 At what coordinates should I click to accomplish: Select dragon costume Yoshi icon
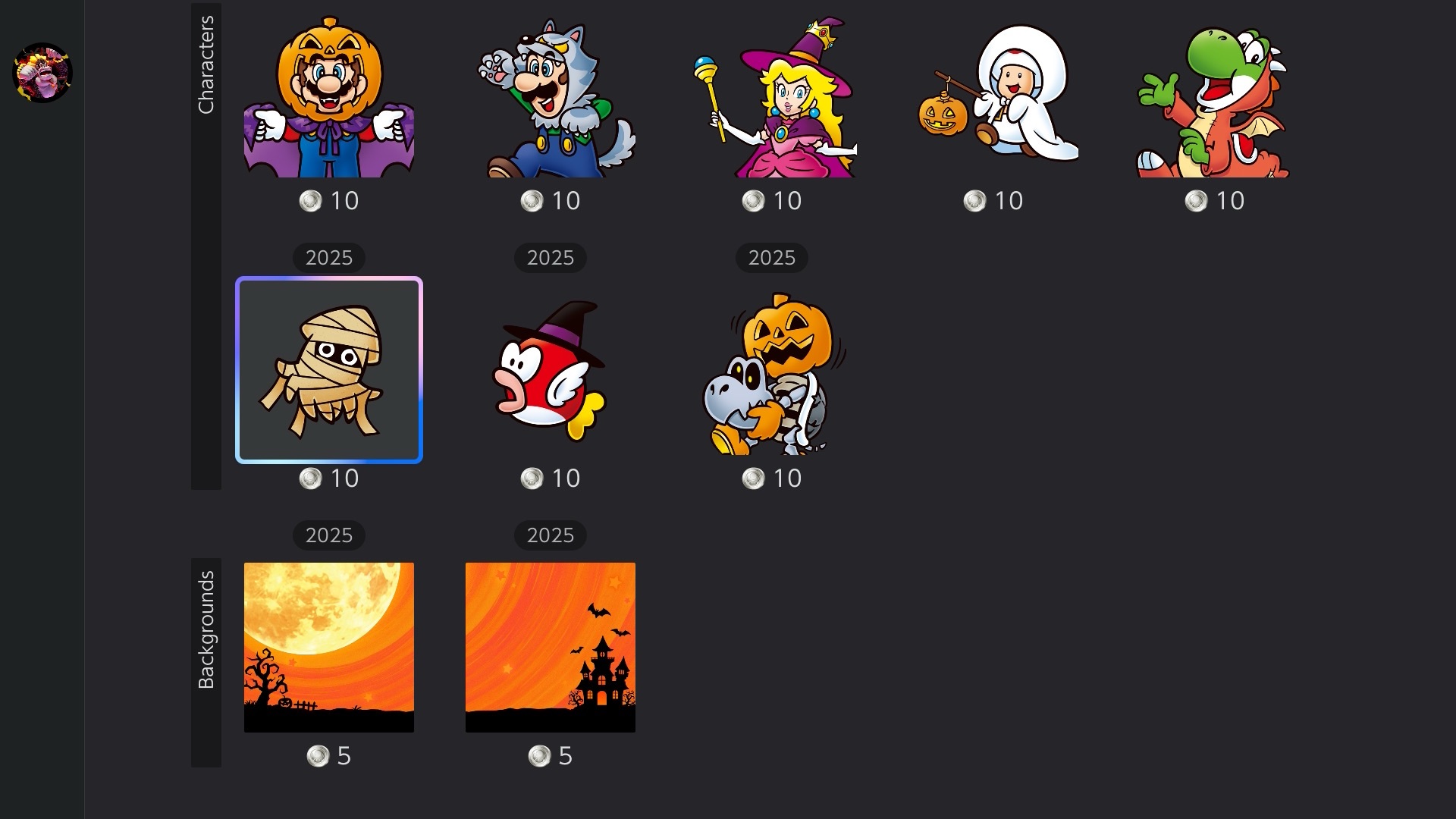click(1213, 102)
